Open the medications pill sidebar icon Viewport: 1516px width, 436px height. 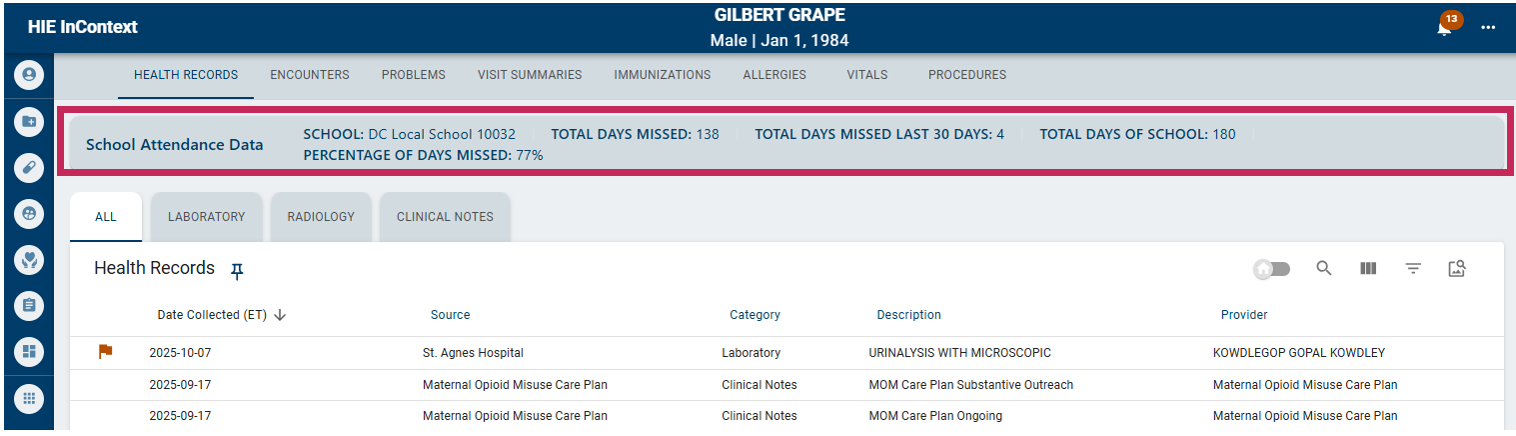29,167
